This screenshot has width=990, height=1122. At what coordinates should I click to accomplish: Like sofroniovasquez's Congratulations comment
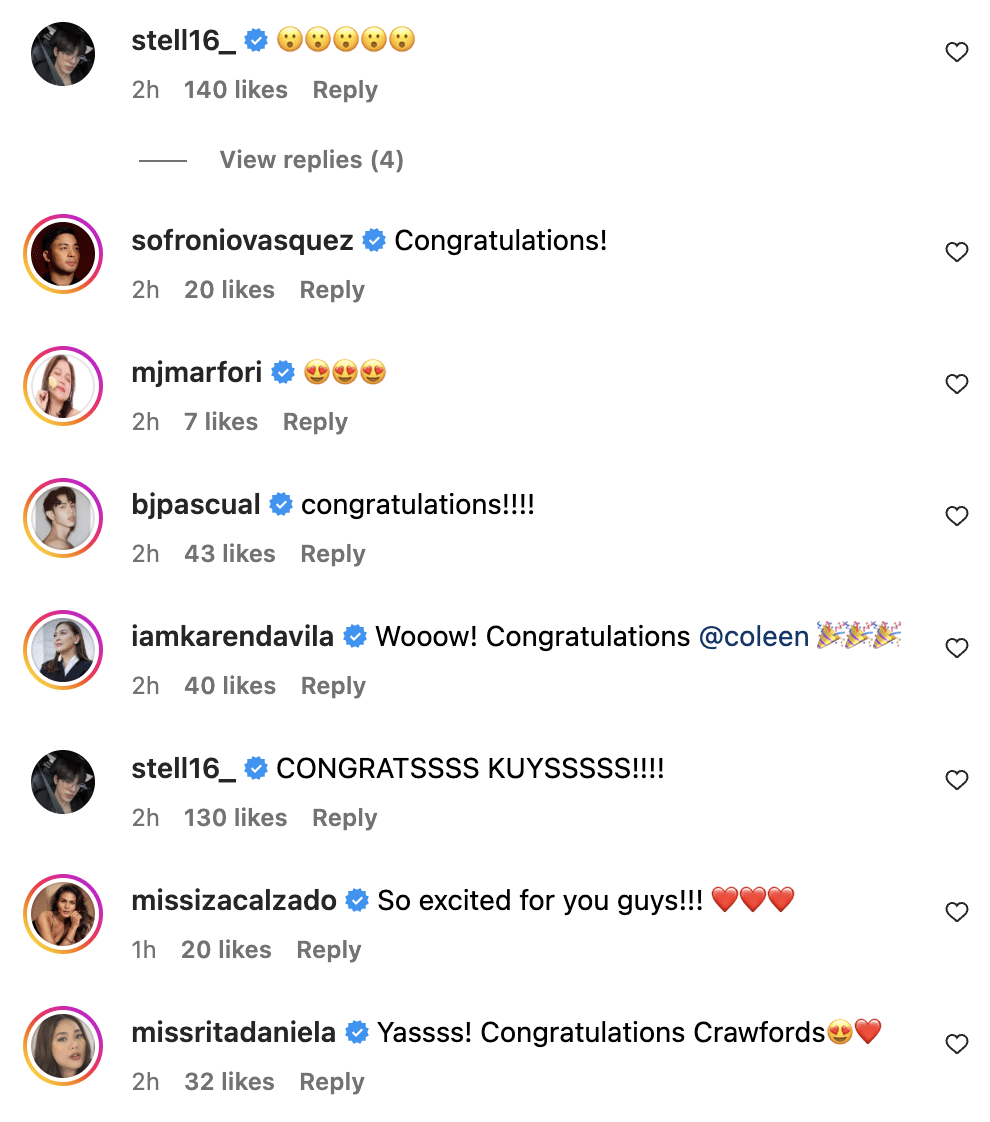pyautogui.click(x=957, y=252)
